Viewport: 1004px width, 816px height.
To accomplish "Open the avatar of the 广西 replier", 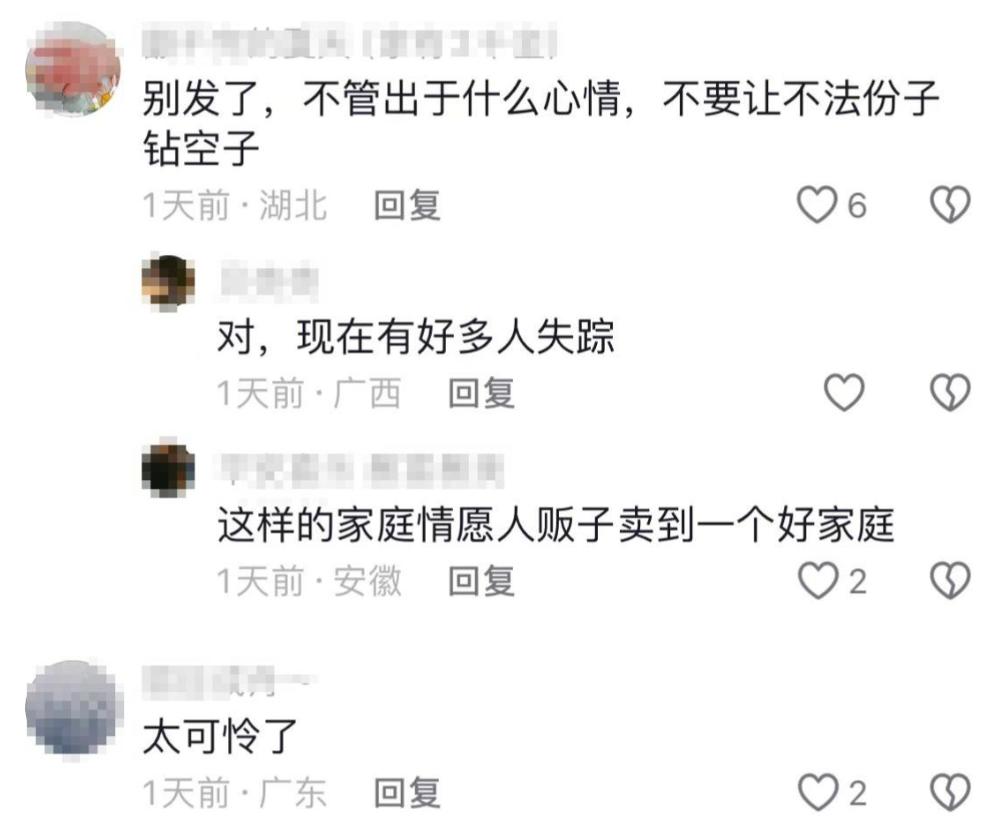I will pyautogui.click(x=168, y=282).
